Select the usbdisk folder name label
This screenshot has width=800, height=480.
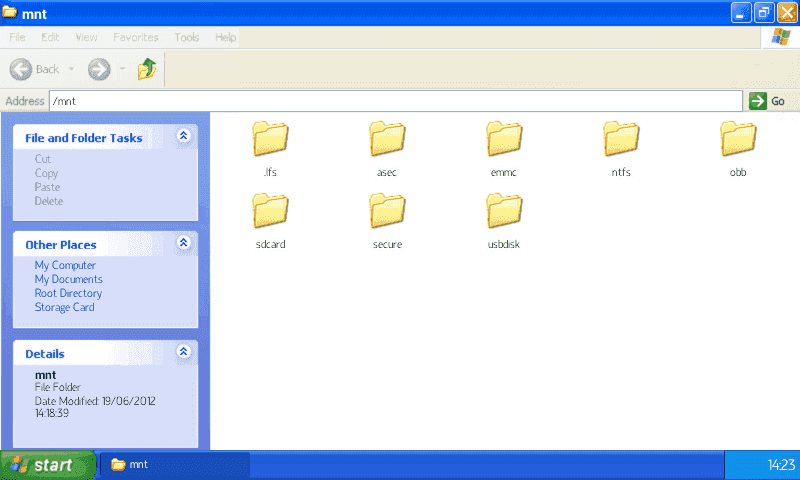click(x=504, y=244)
